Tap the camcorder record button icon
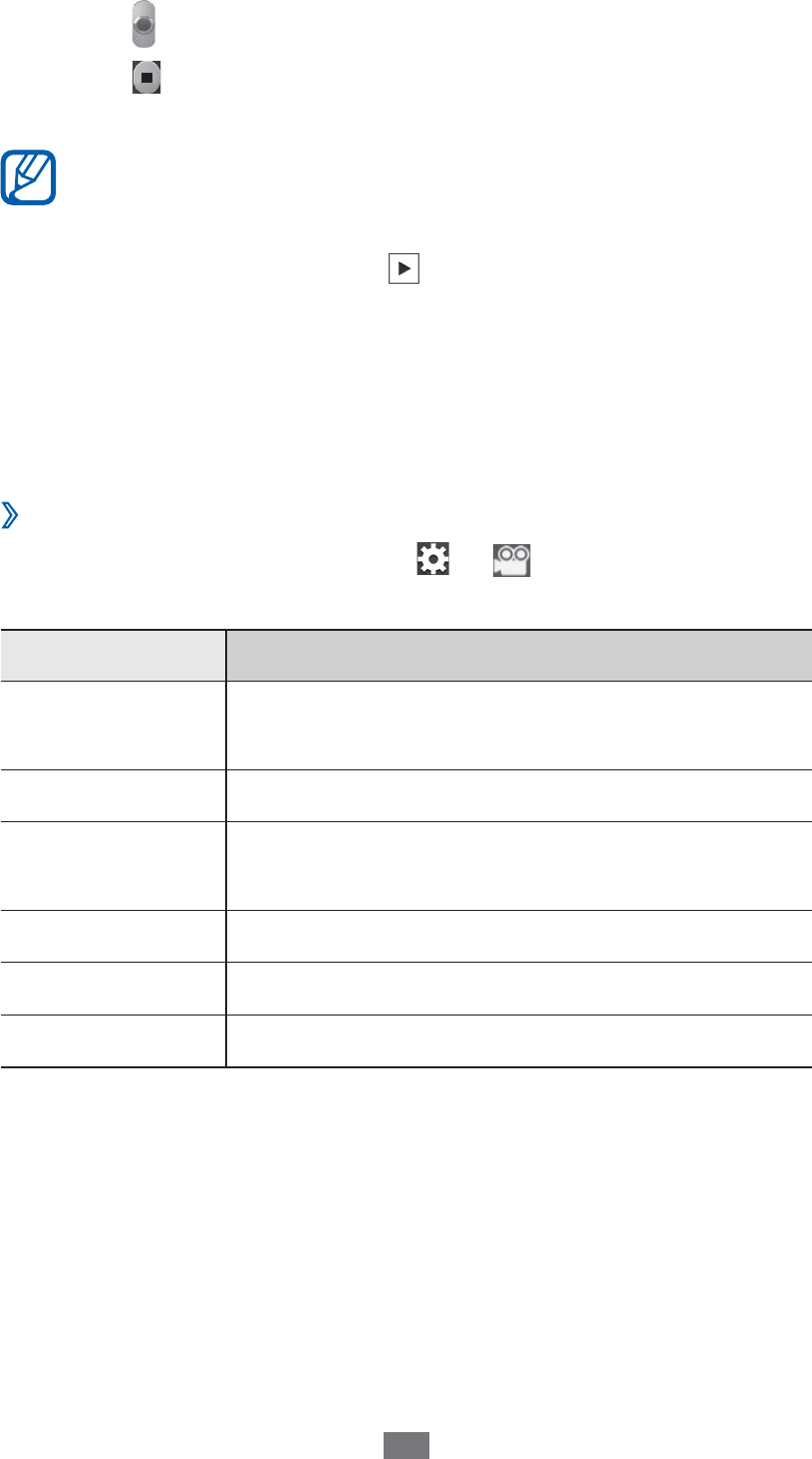This screenshot has height=1459, width=812. pyautogui.click(x=144, y=25)
